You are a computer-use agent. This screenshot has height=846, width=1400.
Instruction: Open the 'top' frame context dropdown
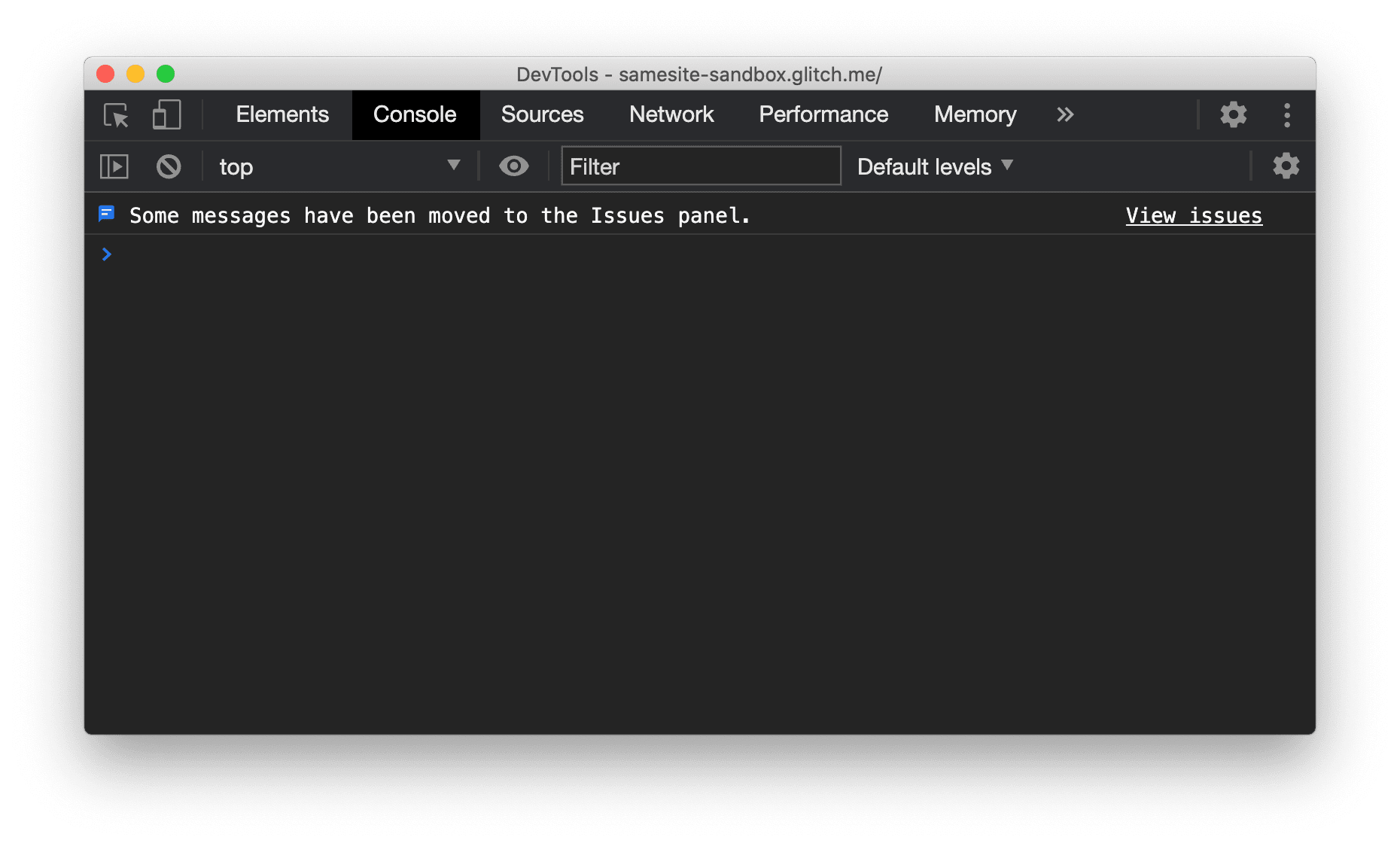pos(339,166)
